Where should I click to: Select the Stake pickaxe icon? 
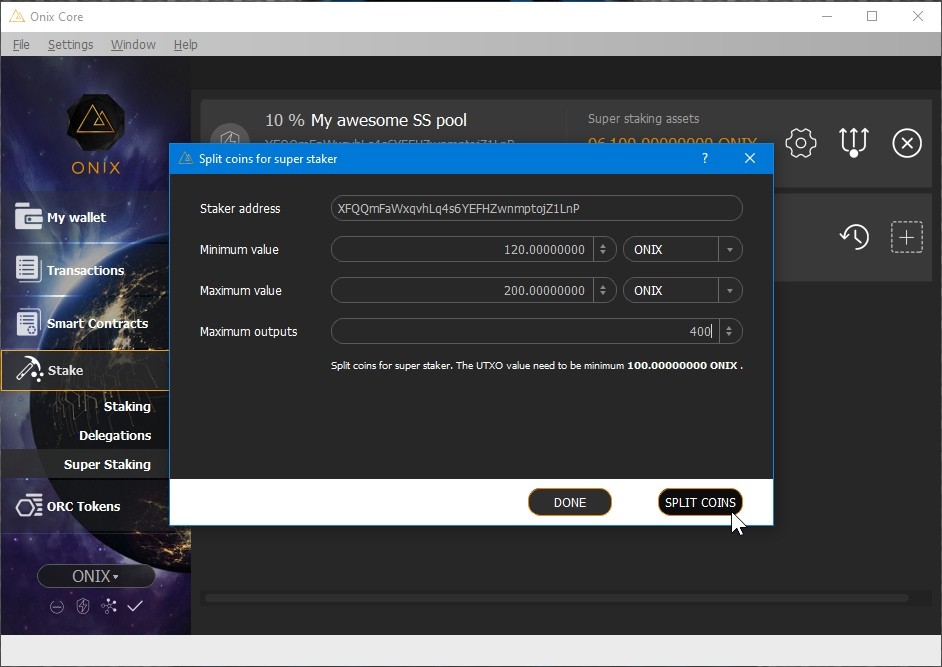[x=29, y=370]
